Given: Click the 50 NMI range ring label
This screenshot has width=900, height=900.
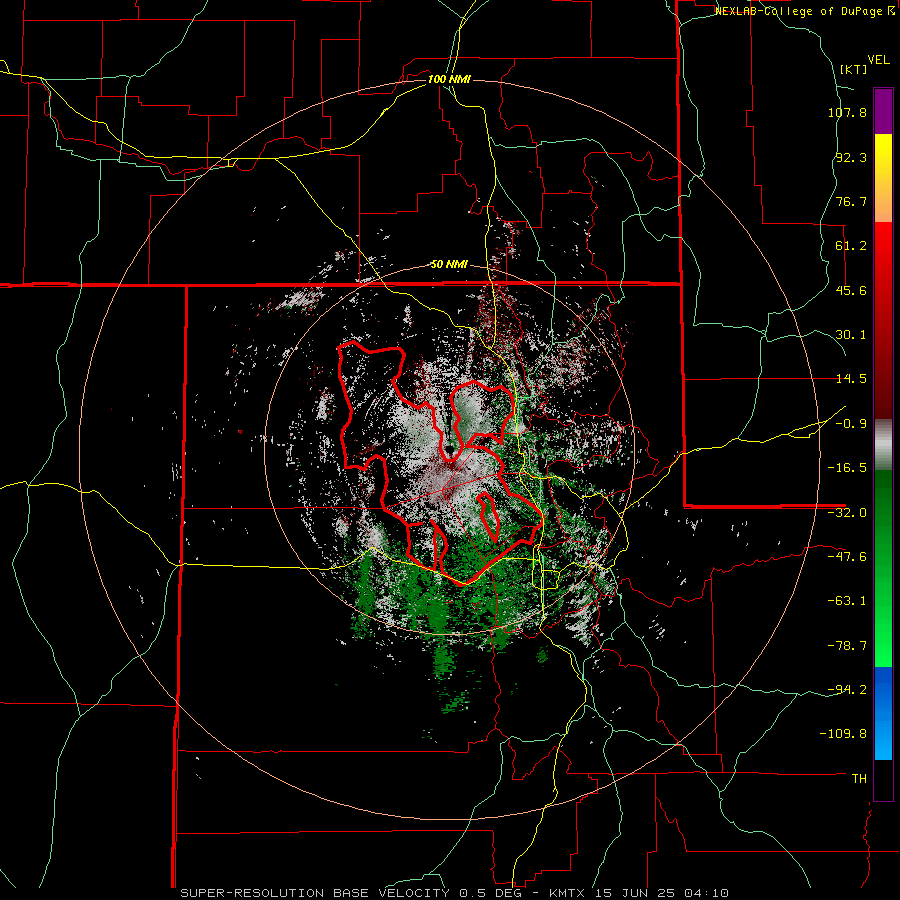Looking at the screenshot, I should tap(449, 265).
